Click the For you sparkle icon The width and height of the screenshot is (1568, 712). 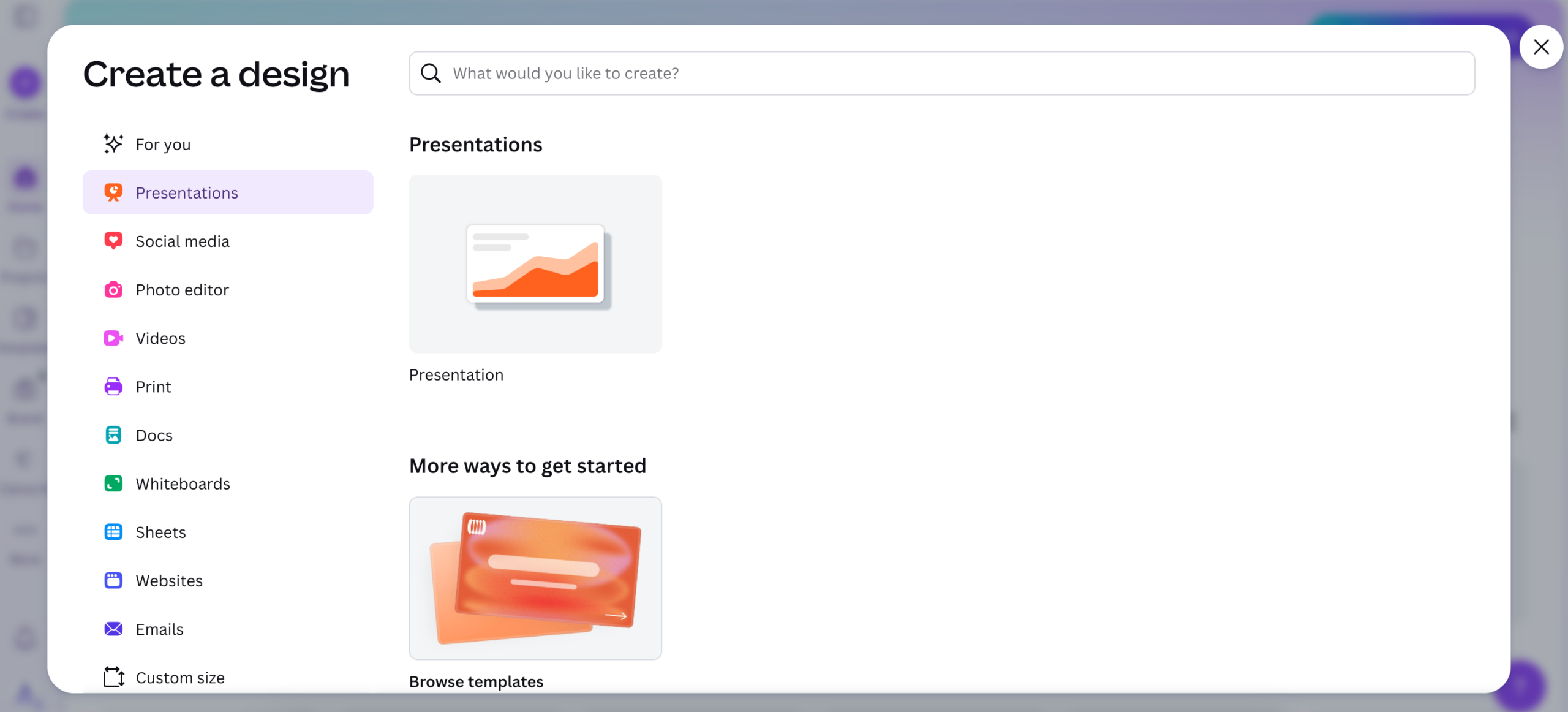click(x=113, y=144)
